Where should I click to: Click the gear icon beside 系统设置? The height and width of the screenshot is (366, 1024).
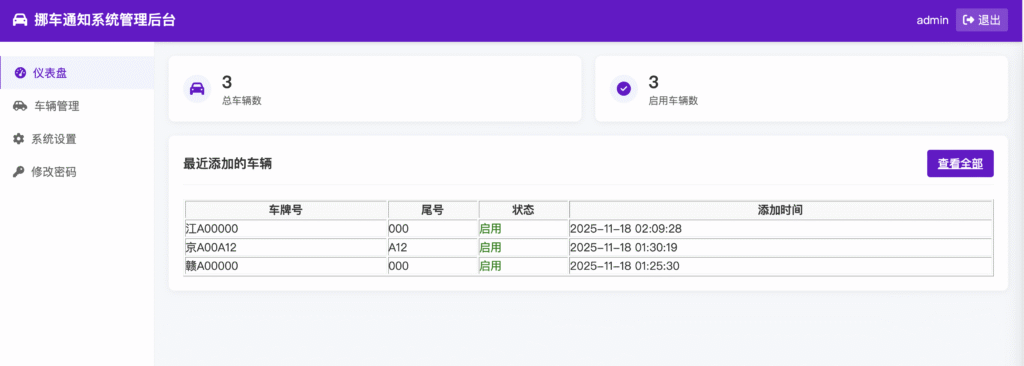pos(19,139)
